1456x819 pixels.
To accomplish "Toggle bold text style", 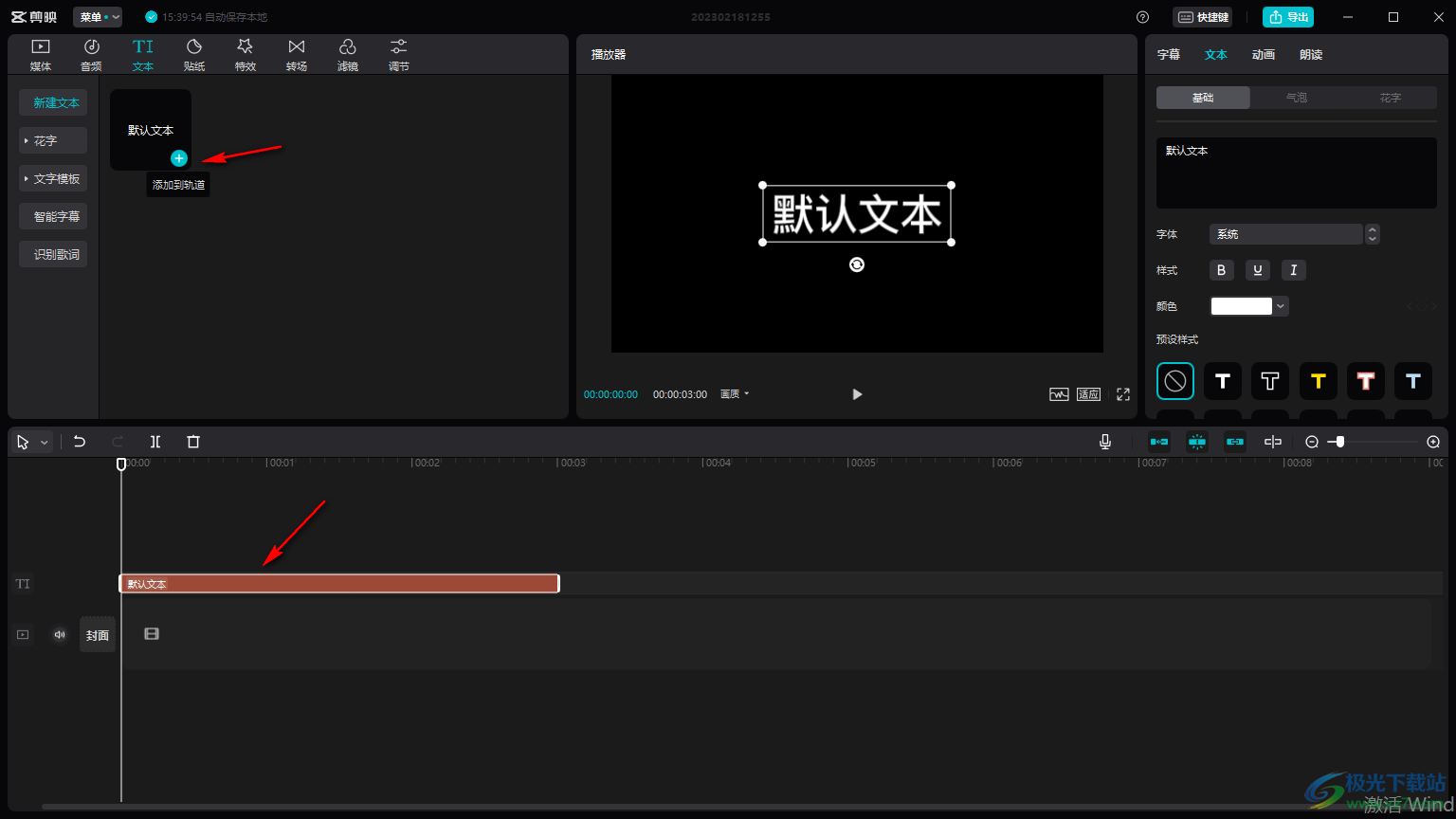I will point(1221,270).
